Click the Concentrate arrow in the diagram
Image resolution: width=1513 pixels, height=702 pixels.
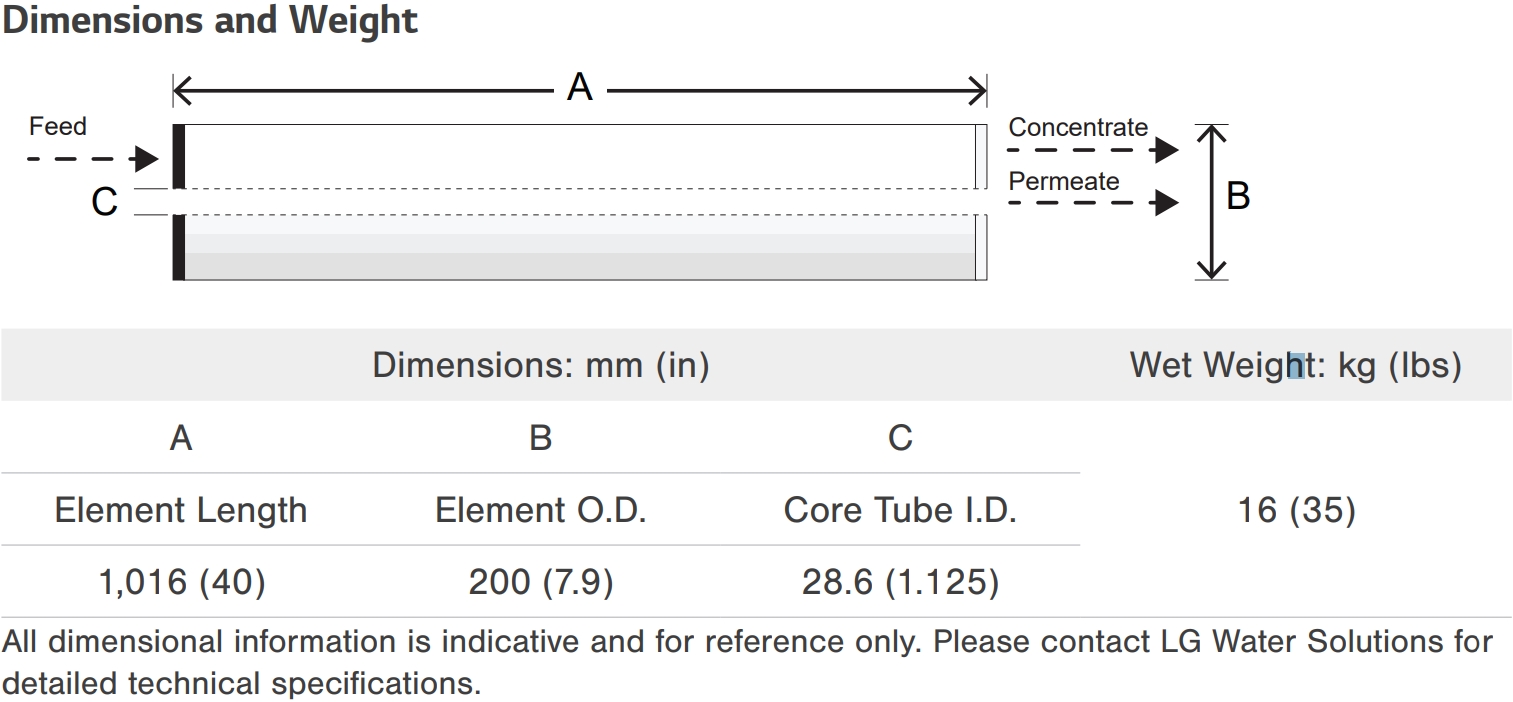coord(1093,150)
